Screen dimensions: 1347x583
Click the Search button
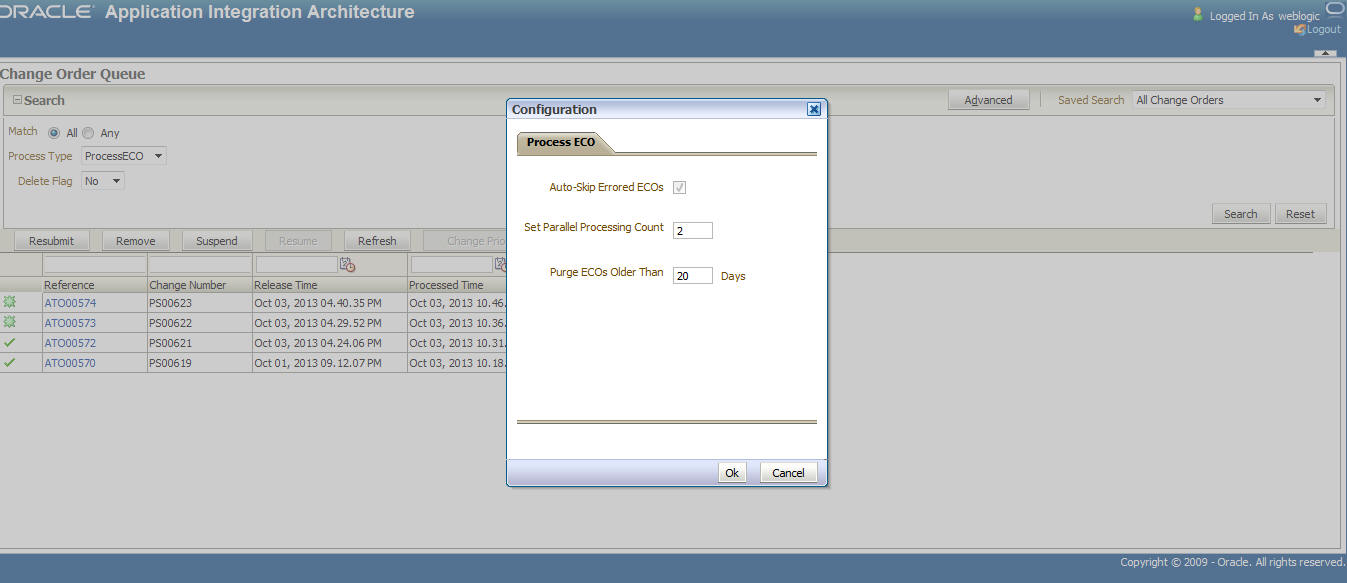coord(1241,214)
